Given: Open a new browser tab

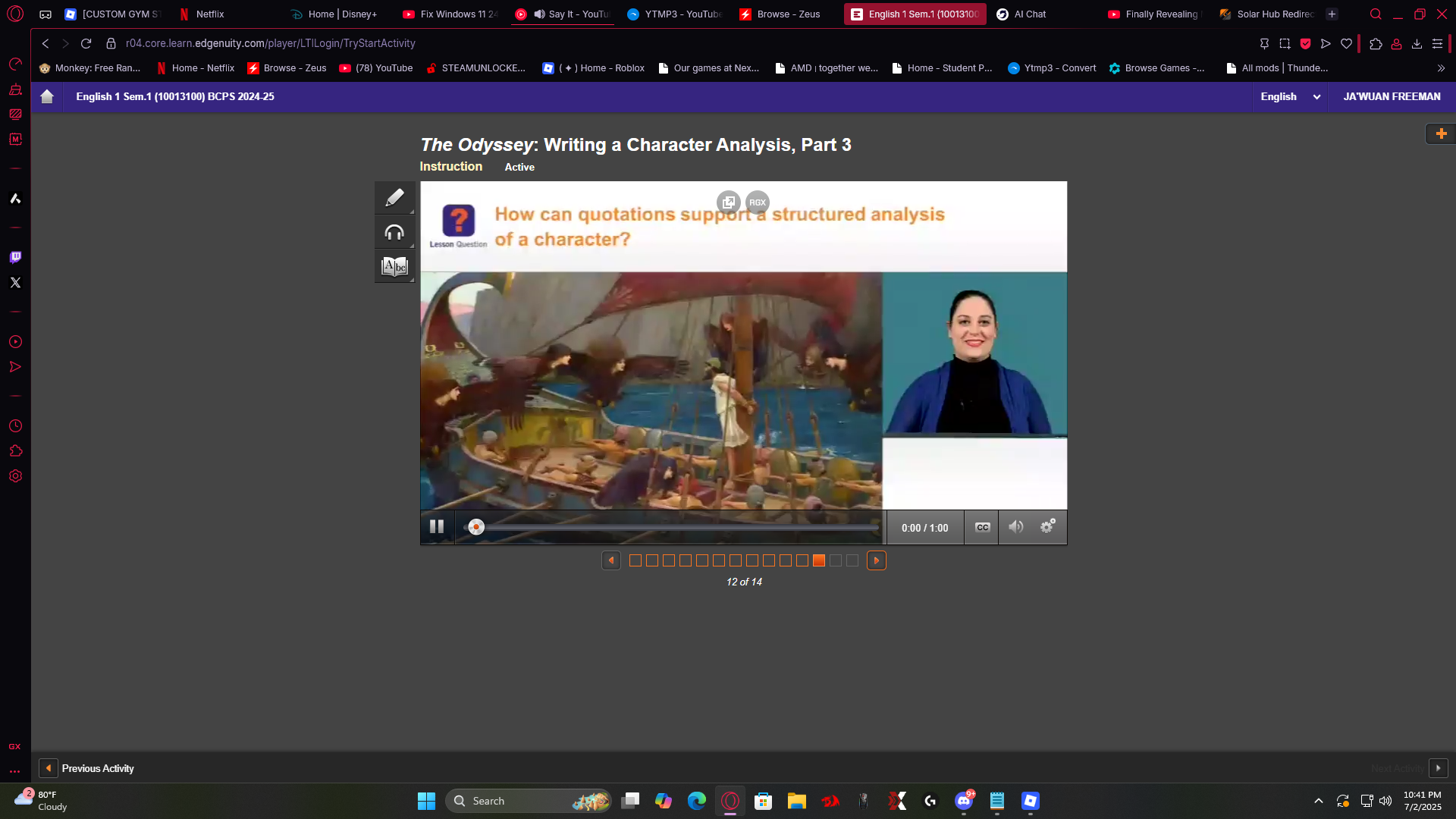Looking at the screenshot, I should (1332, 14).
